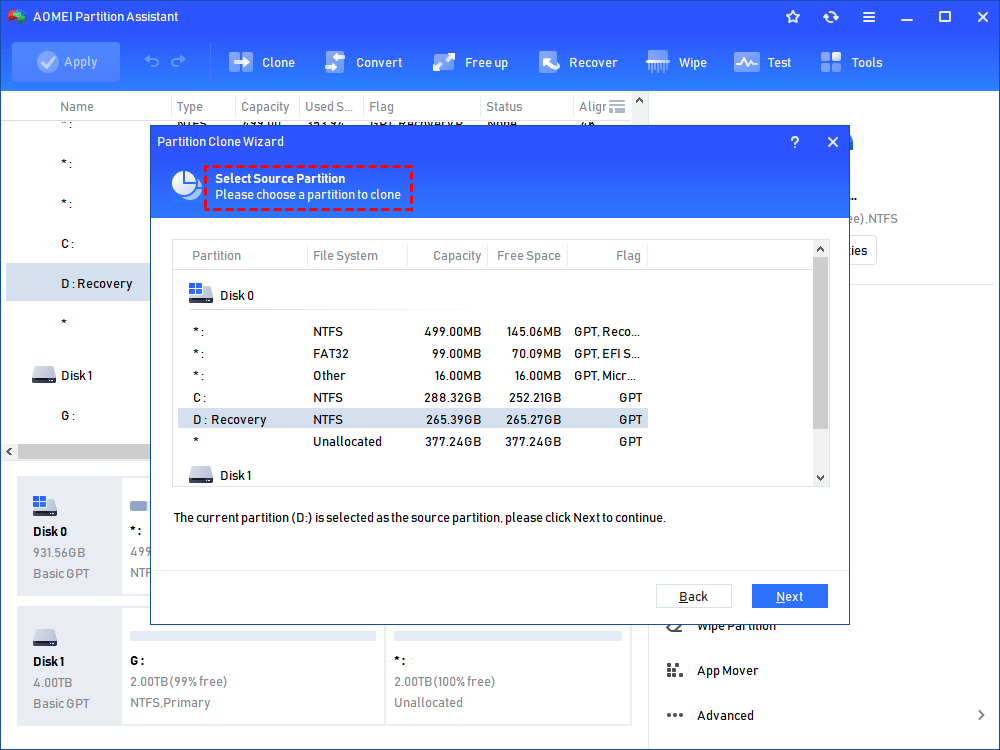Click the Undo arrow icon
Image resolution: width=1000 pixels, height=750 pixels.
point(151,61)
